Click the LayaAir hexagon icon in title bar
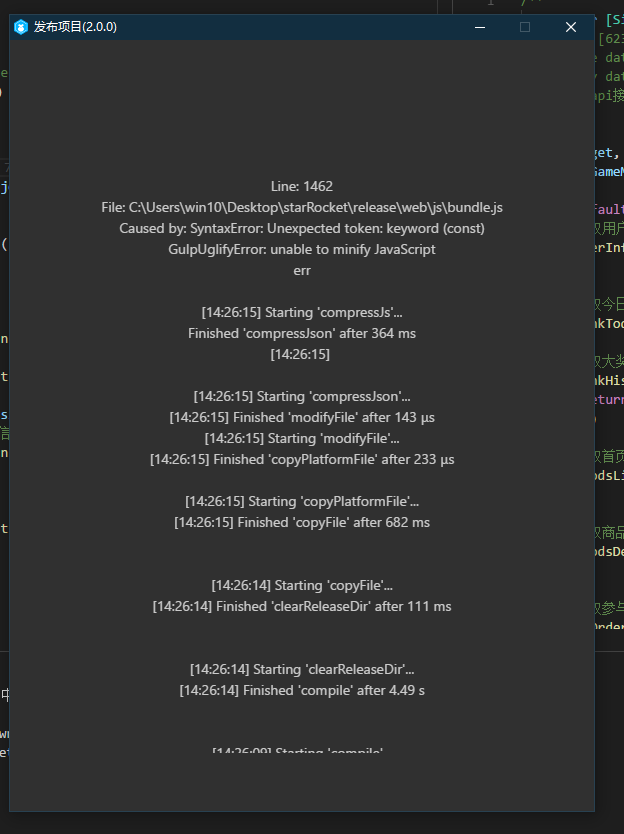The height and width of the screenshot is (834, 624). [x=21, y=27]
